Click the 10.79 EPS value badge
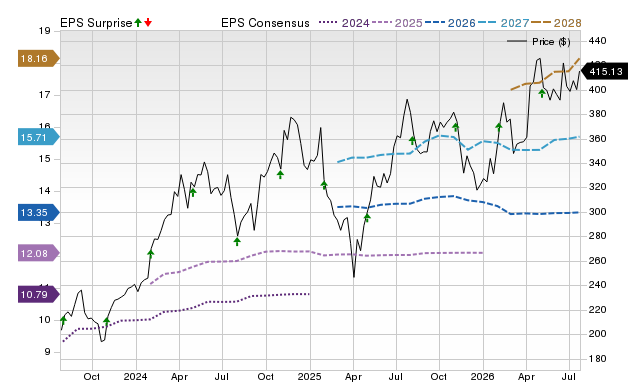Screen dimensions: 640x382 pos(38,294)
